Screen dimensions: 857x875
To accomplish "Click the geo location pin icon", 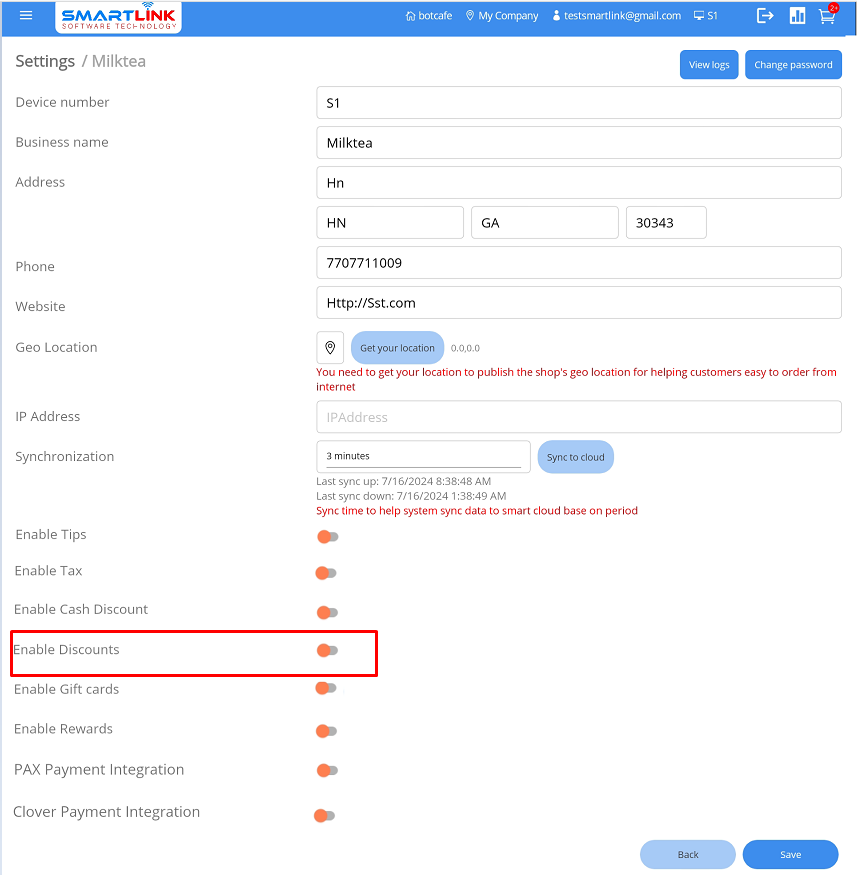I will tap(330, 348).
